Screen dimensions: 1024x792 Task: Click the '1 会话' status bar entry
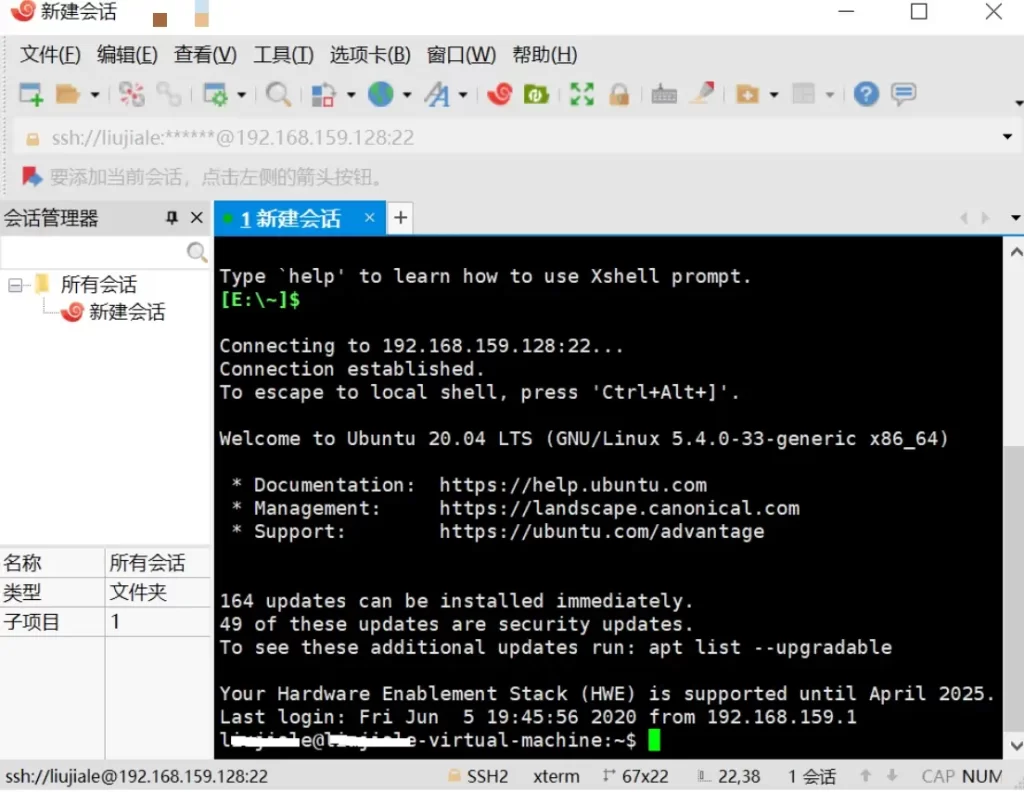(x=812, y=776)
